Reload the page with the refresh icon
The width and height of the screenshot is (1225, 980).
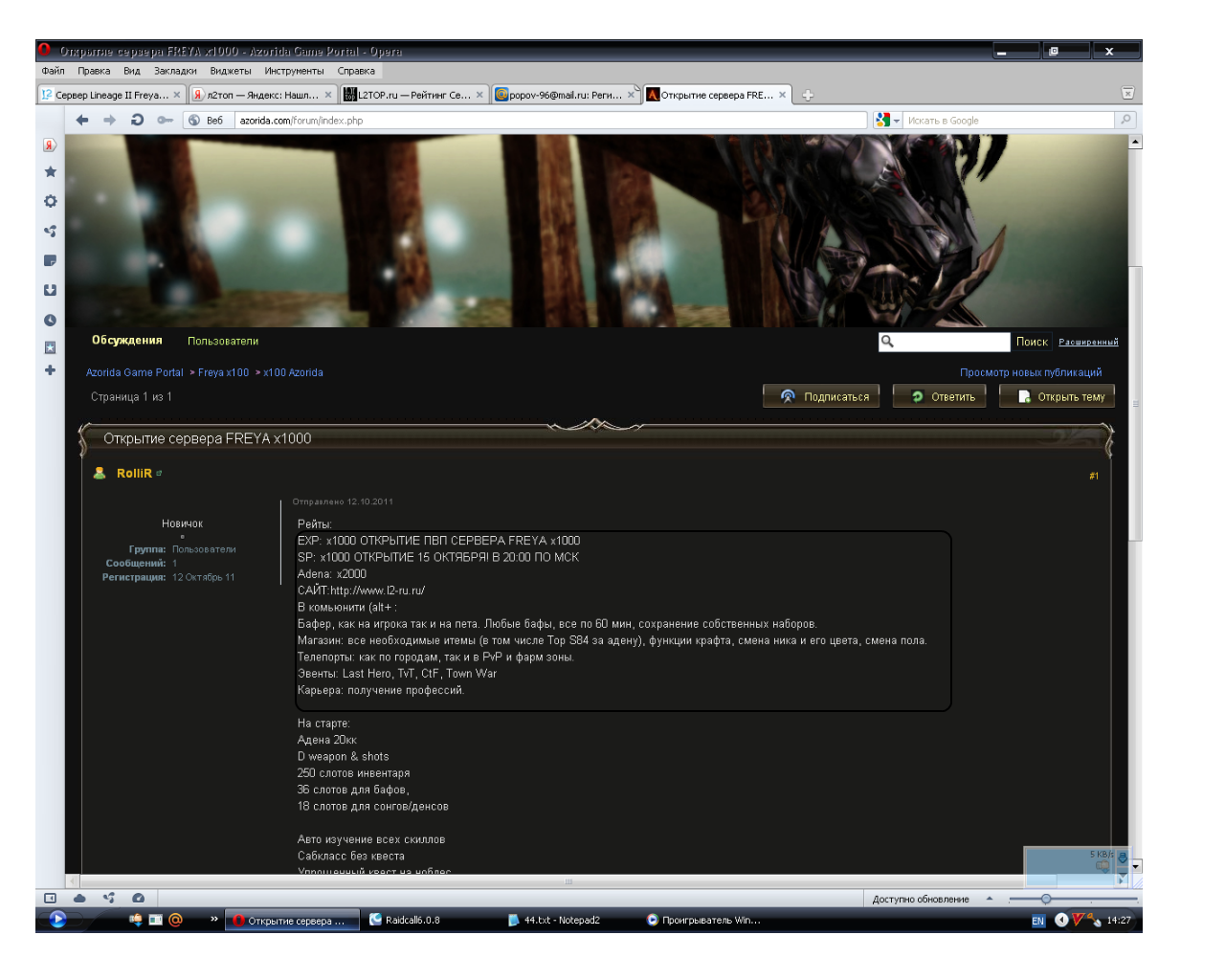(137, 120)
